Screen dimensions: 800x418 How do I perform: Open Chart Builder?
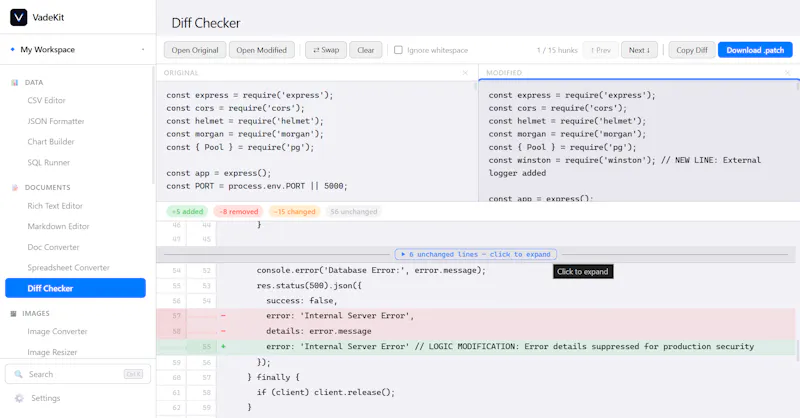pyautogui.click(x=51, y=142)
